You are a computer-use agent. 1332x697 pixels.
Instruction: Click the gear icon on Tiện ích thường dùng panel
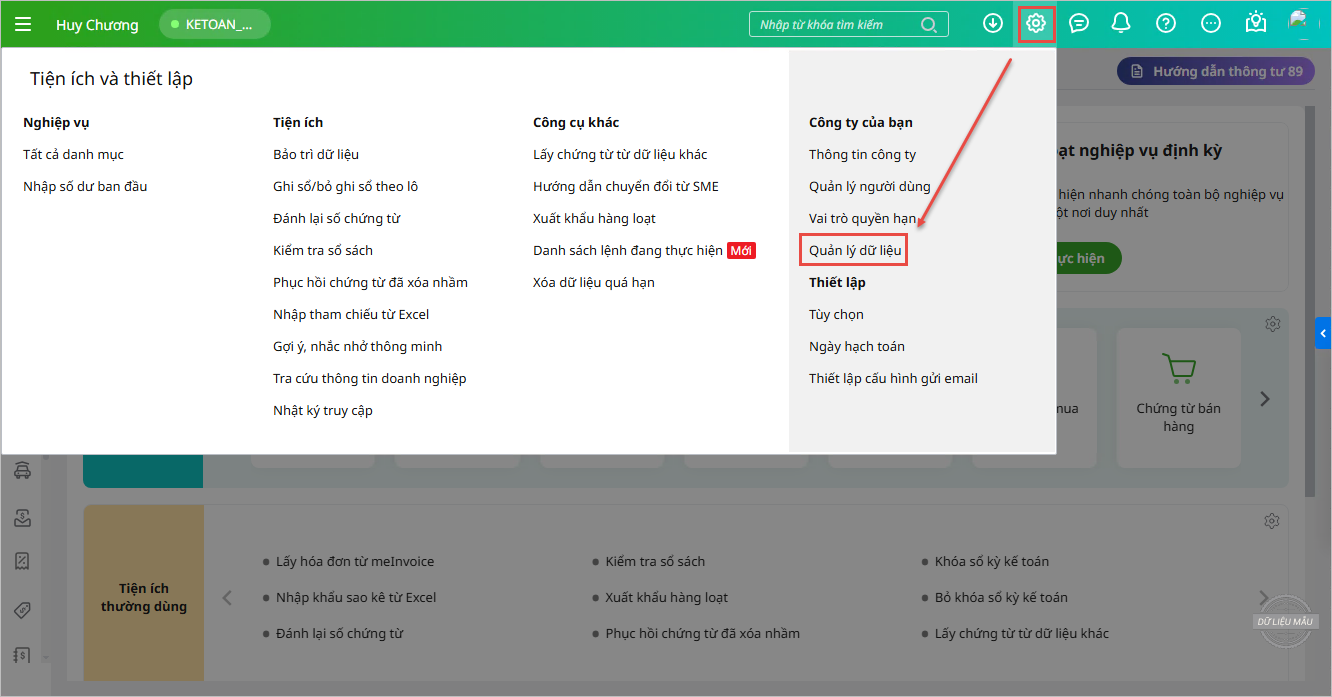tap(1272, 521)
